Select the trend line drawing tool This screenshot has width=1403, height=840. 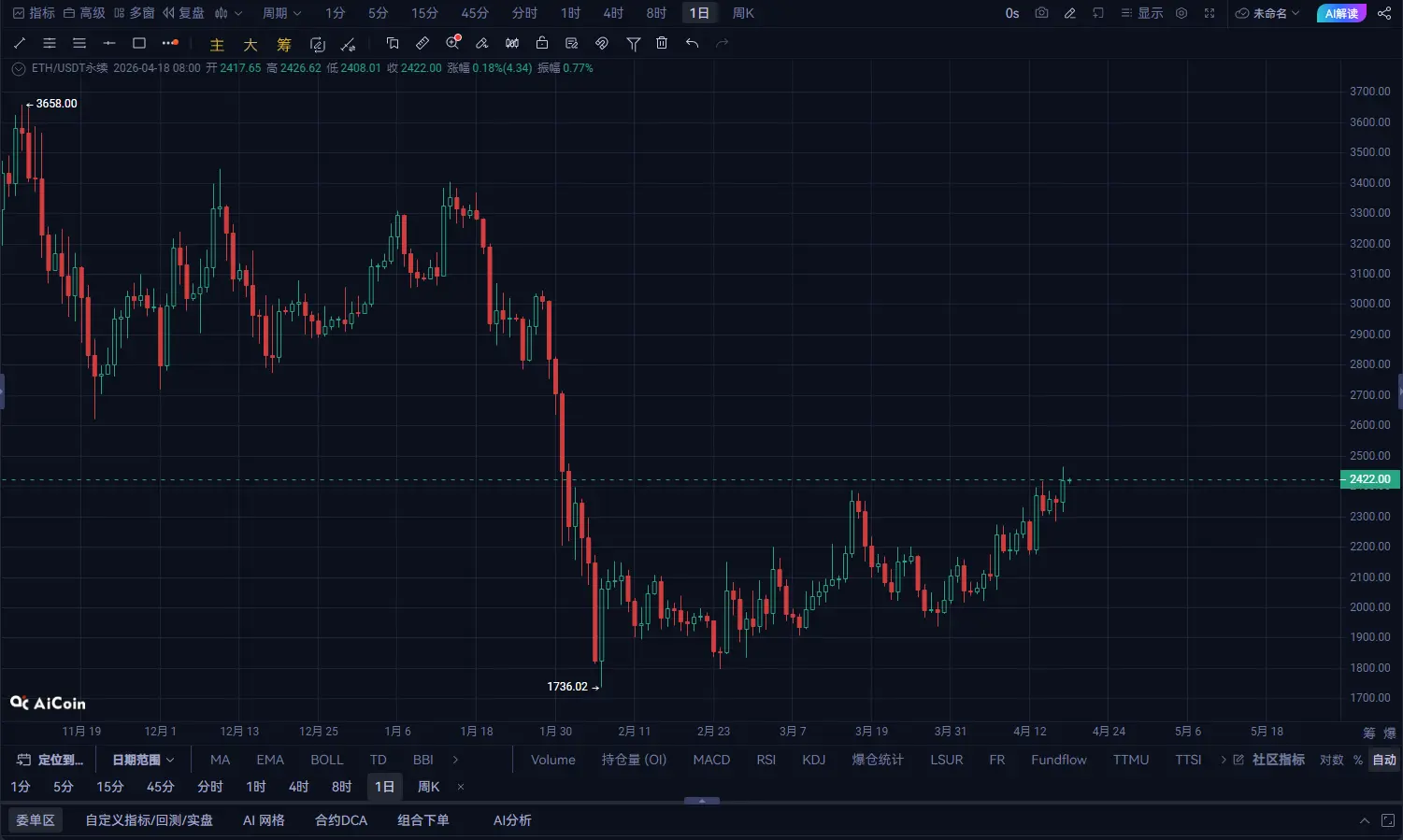20,43
